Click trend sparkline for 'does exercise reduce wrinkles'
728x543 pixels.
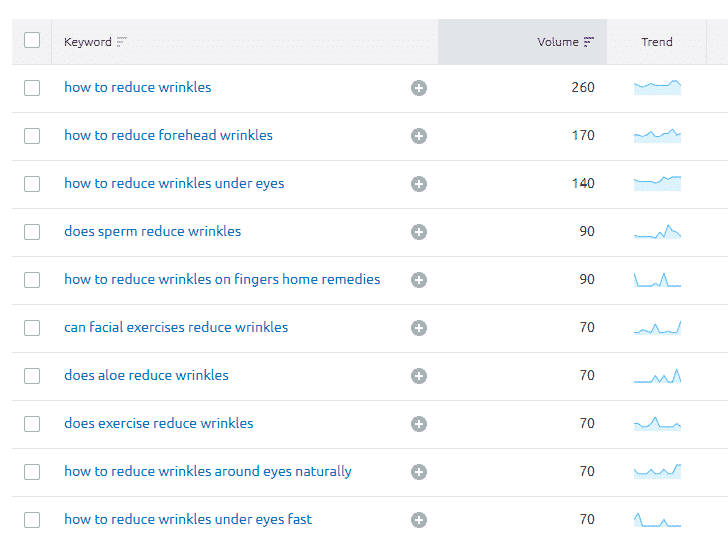coord(657,424)
